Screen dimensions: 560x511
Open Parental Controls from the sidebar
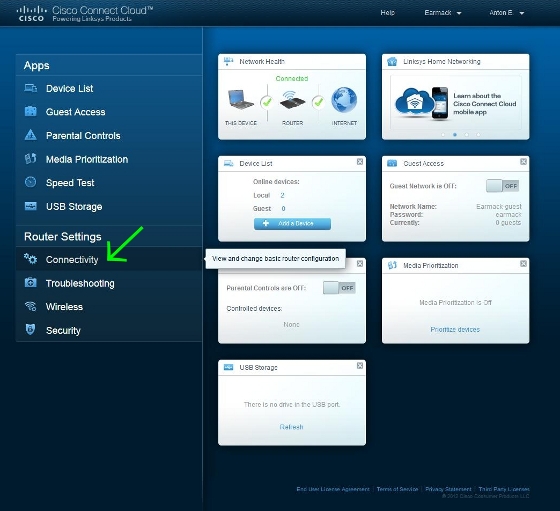point(109,135)
